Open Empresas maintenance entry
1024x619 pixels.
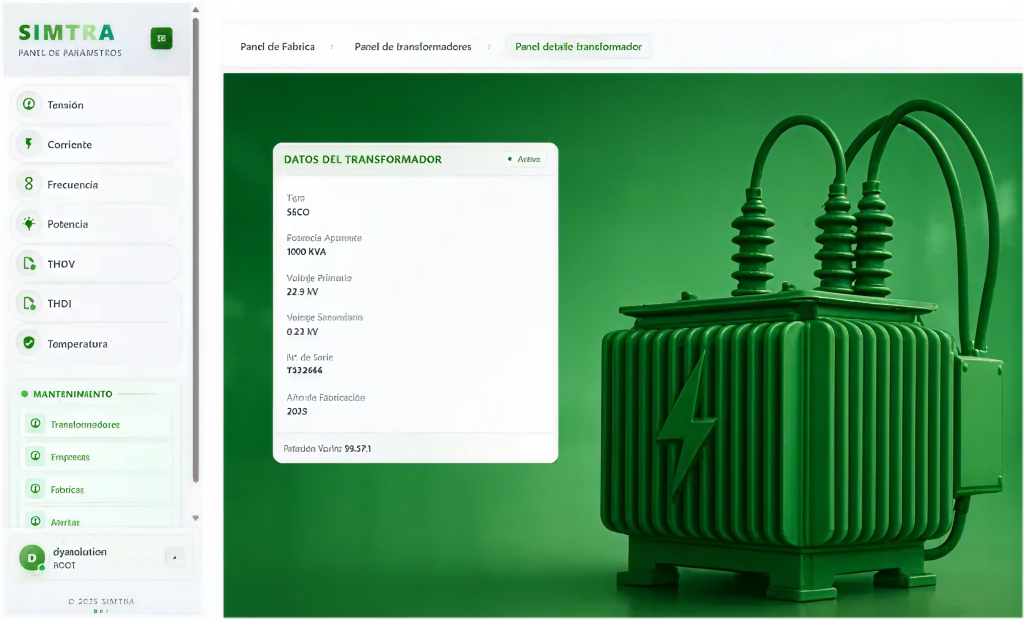(x=97, y=456)
